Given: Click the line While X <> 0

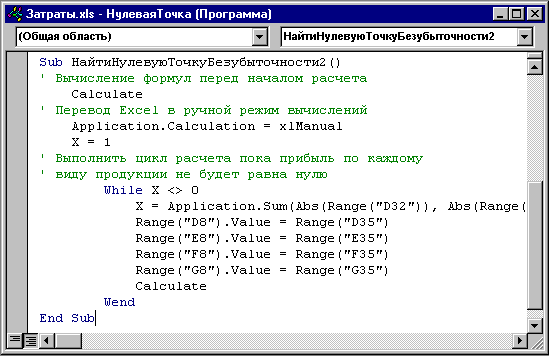Looking at the screenshot, I should (x=152, y=190).
